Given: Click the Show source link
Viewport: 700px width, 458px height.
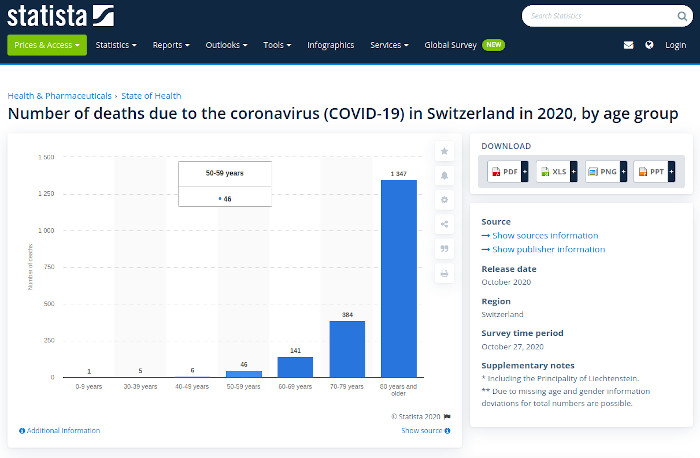Looking at the screenshot, I should coord(421,431).
